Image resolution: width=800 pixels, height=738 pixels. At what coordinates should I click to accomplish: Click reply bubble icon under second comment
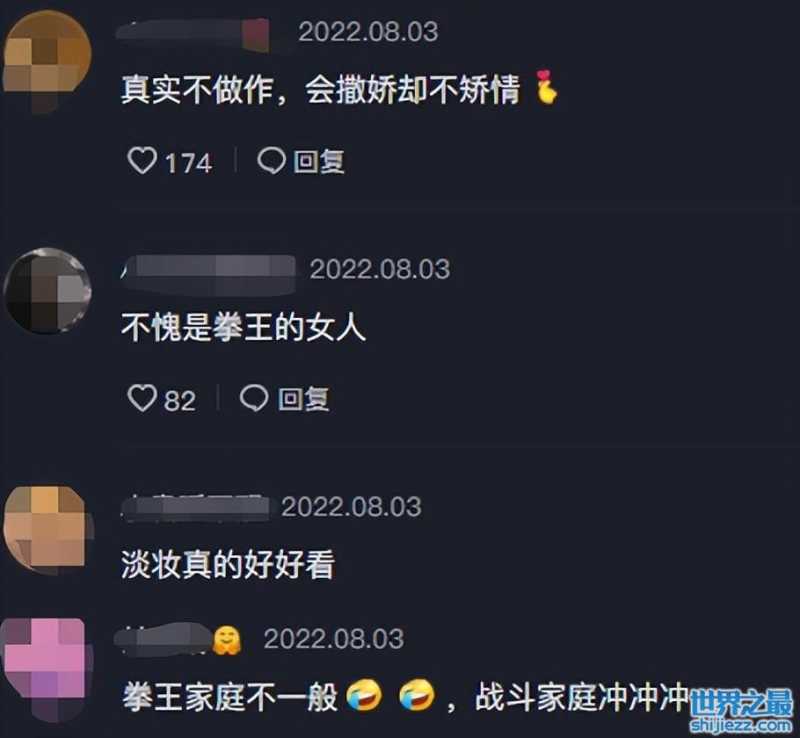254,398
